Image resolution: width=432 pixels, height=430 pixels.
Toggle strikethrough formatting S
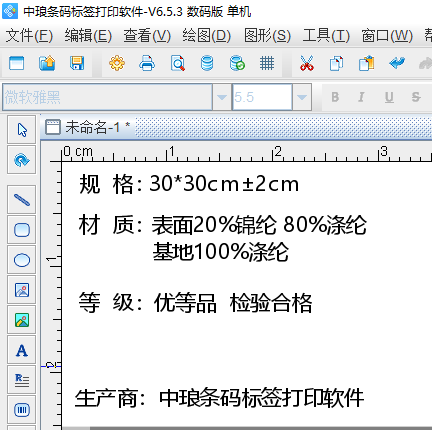coord(416,97)
